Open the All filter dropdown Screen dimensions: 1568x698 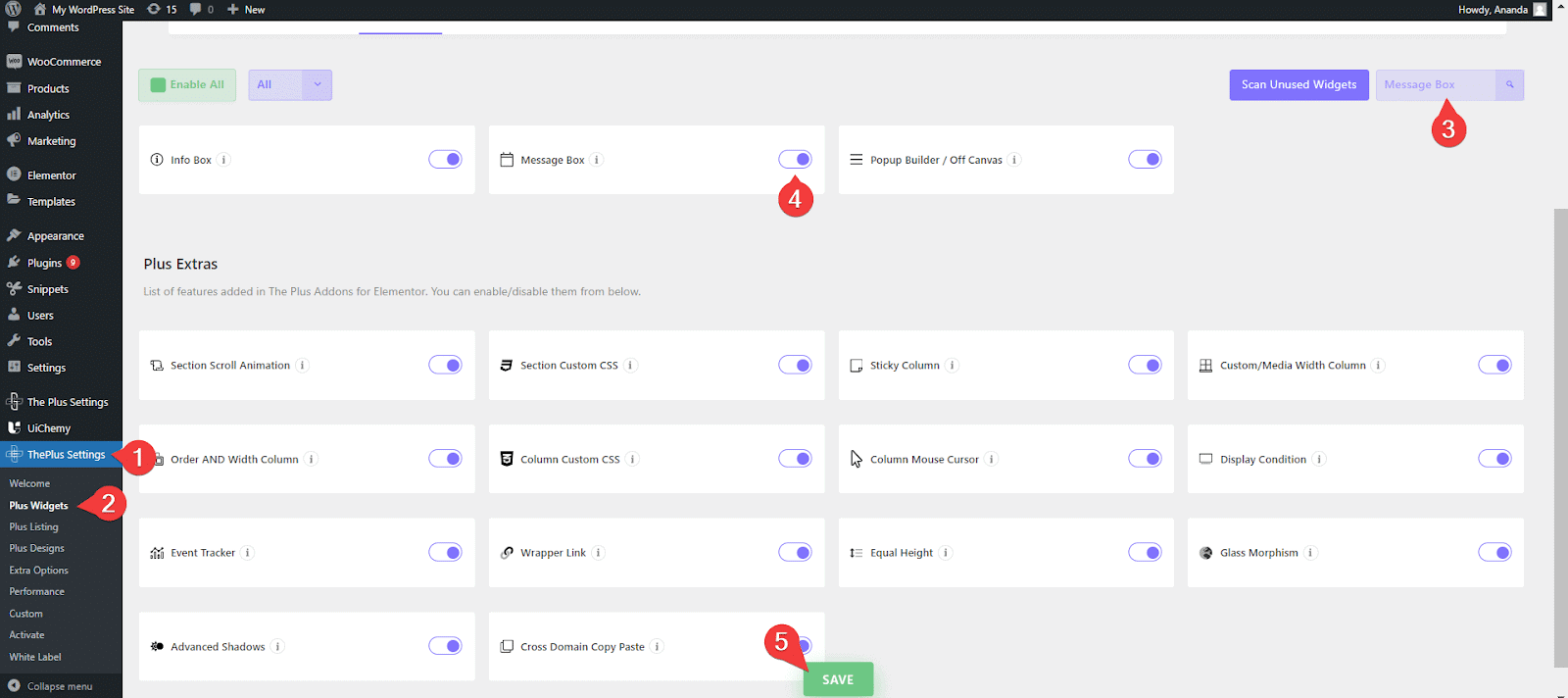click(x=290, y=85)
